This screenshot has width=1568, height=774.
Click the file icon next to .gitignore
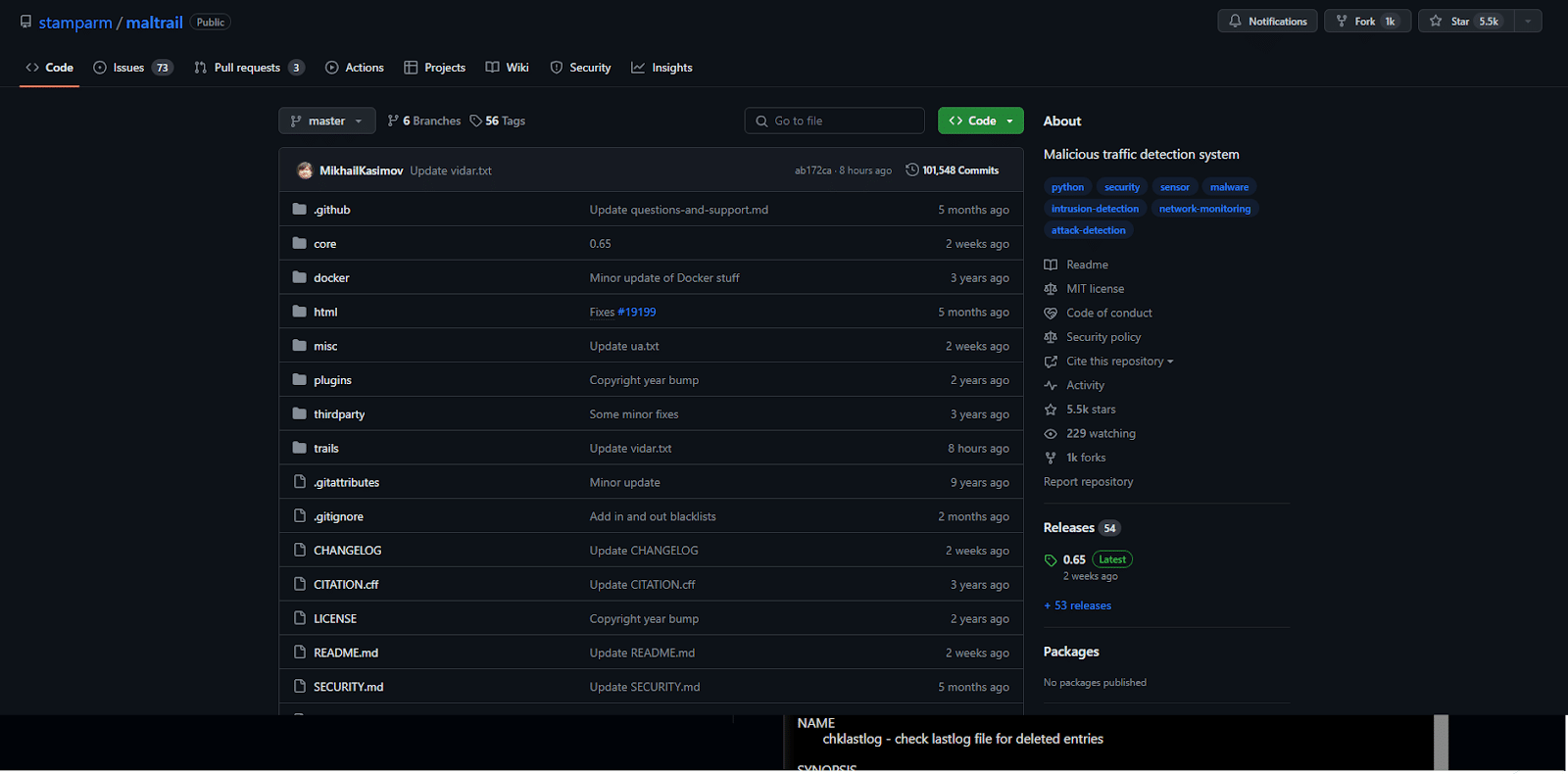pos(300,515)
